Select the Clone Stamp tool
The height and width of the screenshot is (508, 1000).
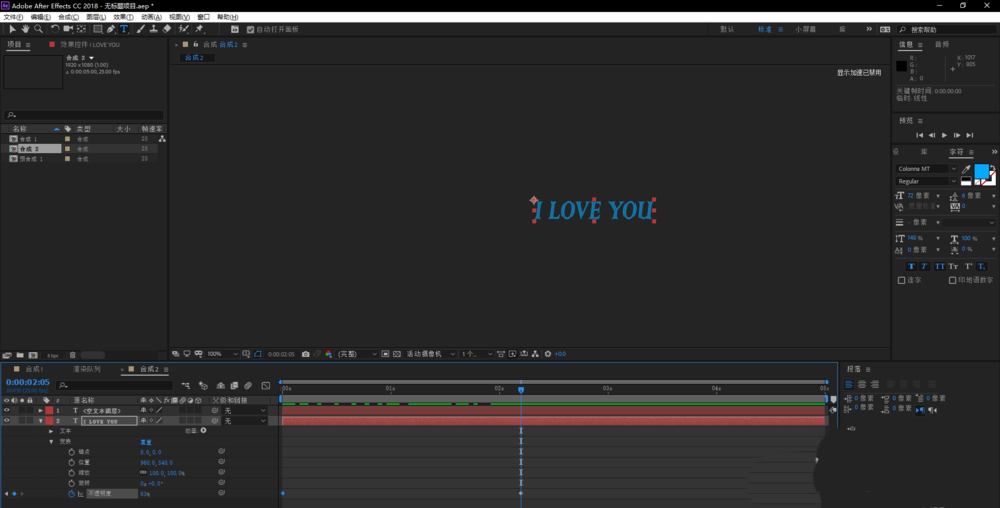[x=154, y=29]
